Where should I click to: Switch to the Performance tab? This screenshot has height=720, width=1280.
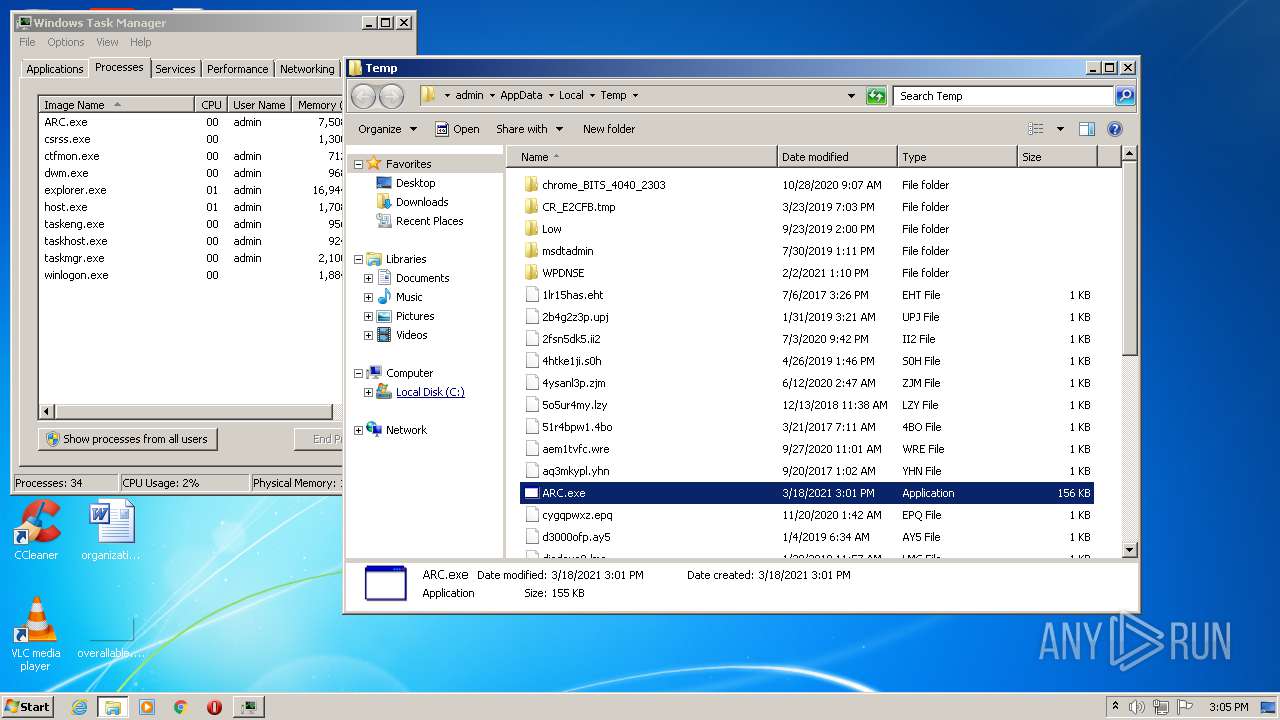tap(237, 69)
